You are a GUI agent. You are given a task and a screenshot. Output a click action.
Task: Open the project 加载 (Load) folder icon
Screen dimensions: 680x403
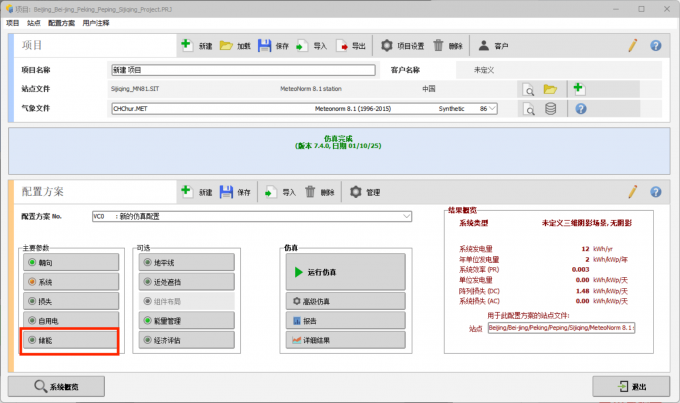coord(226,45)
